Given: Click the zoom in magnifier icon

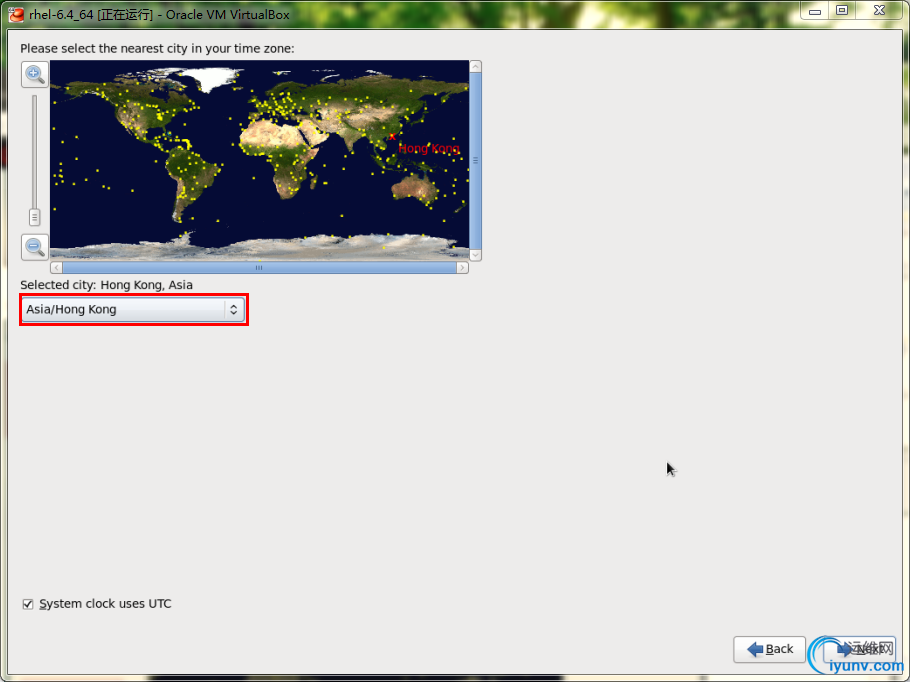Looking at the screenshot, I should point(35,74).
